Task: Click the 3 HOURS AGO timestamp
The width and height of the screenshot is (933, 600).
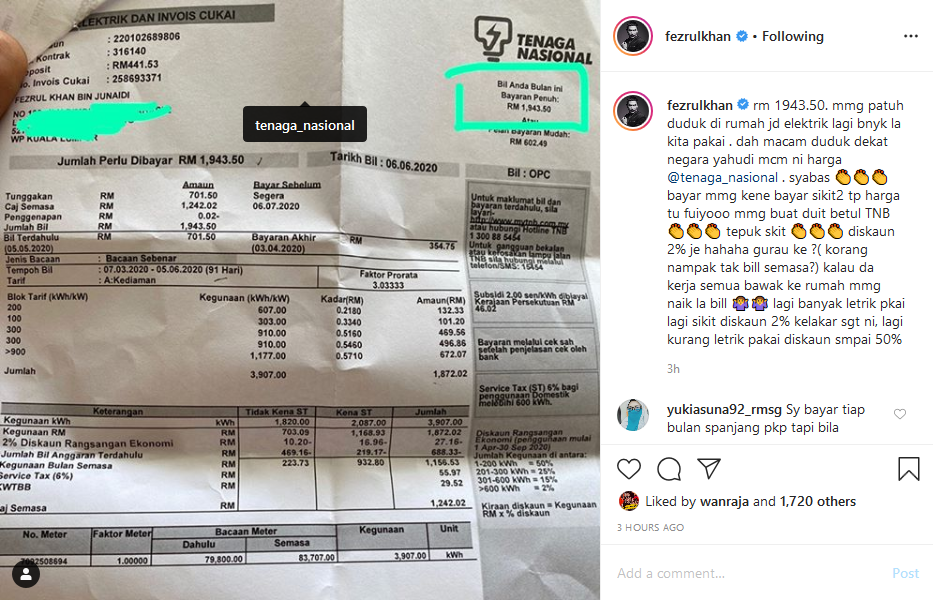Action: [650, 527]
